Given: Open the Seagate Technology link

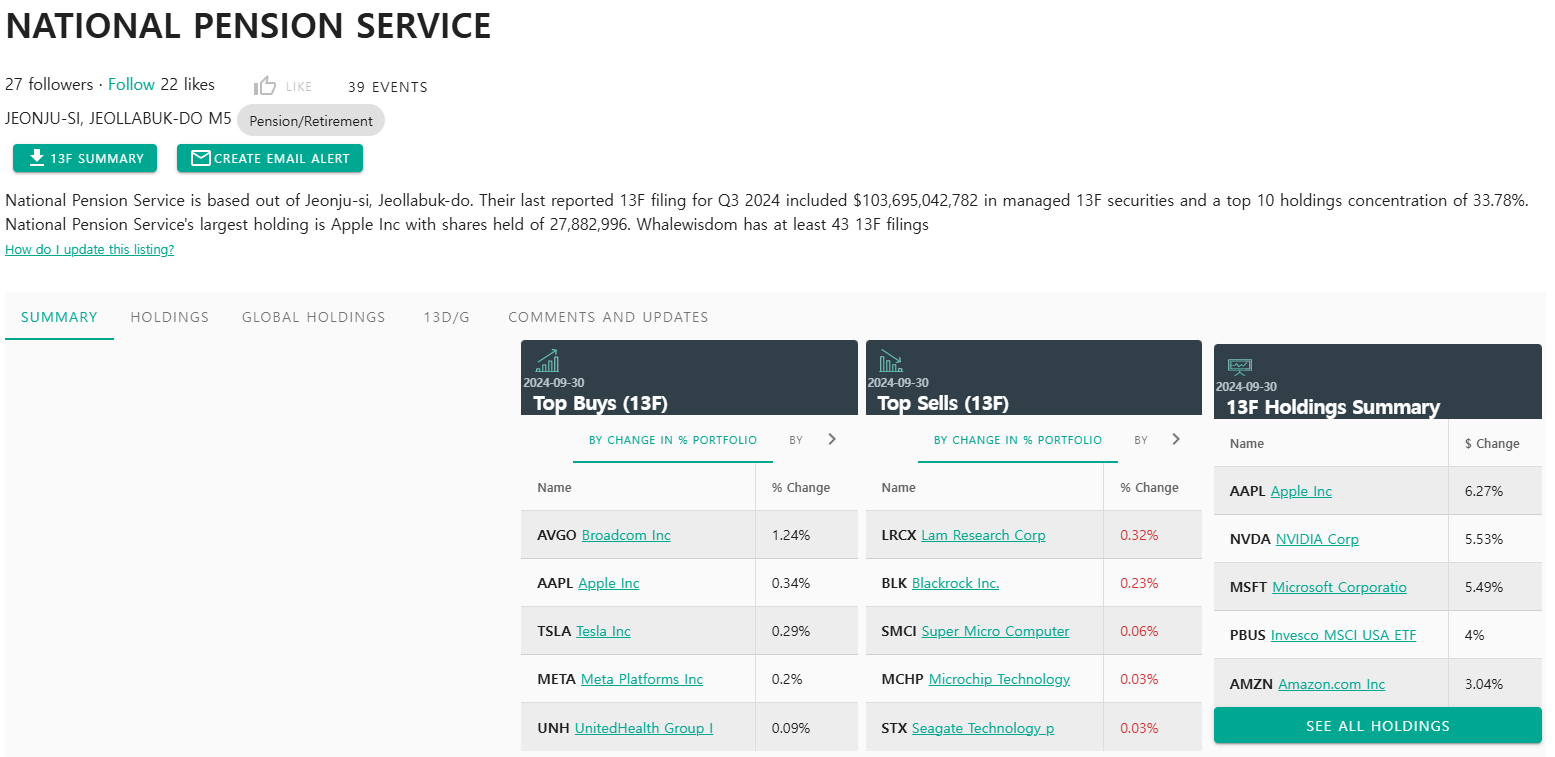Looking at the screenshot, I should tap(983, 728).
